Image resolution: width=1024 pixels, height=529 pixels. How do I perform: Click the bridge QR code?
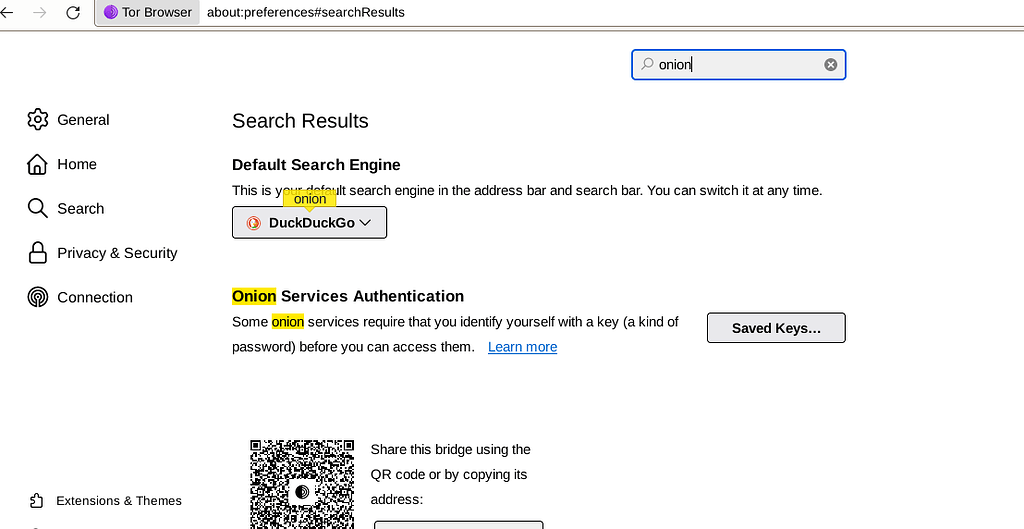click(x=302, y=484)
